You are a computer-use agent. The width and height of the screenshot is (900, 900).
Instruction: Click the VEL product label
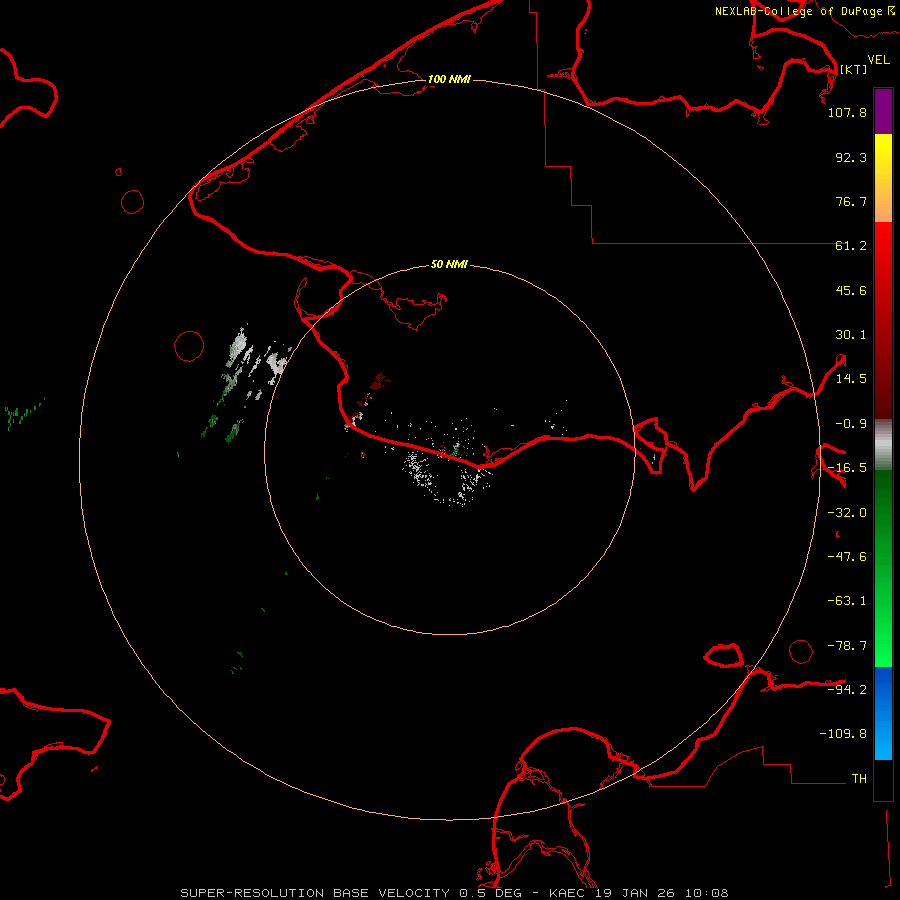pos(878,60)
